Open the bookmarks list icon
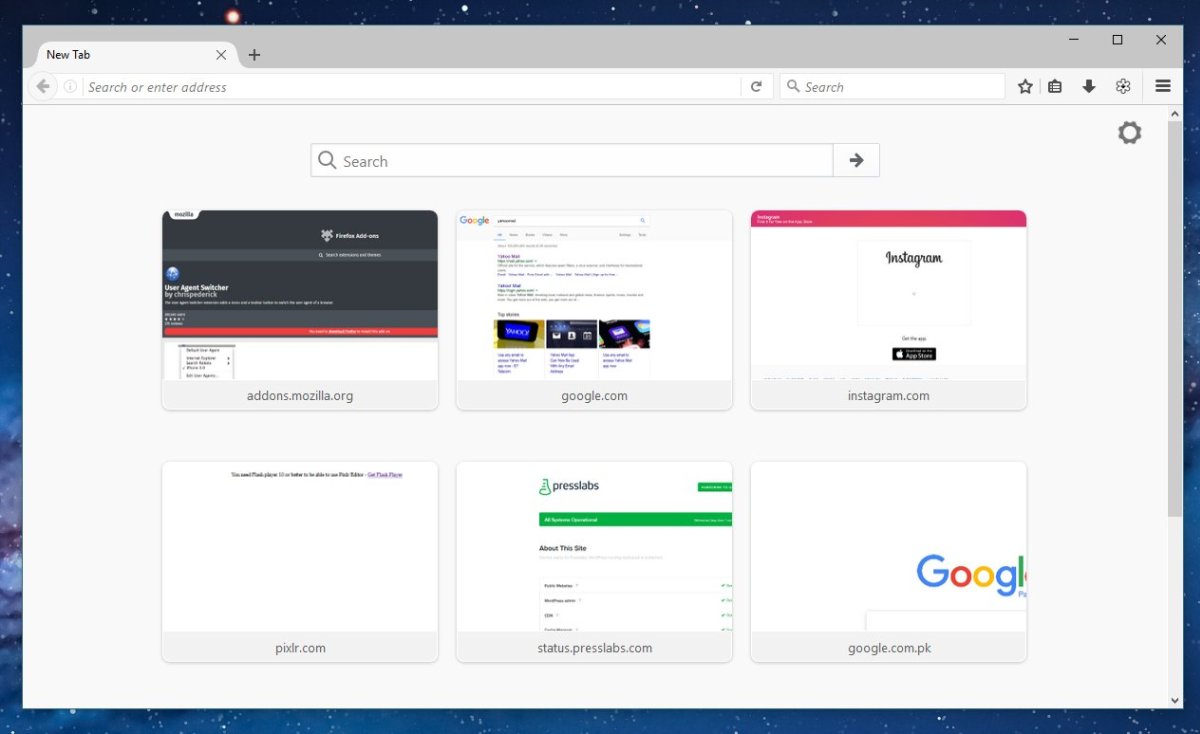The height and width of the screenshot is (734, 1200). click(1055, 87)
